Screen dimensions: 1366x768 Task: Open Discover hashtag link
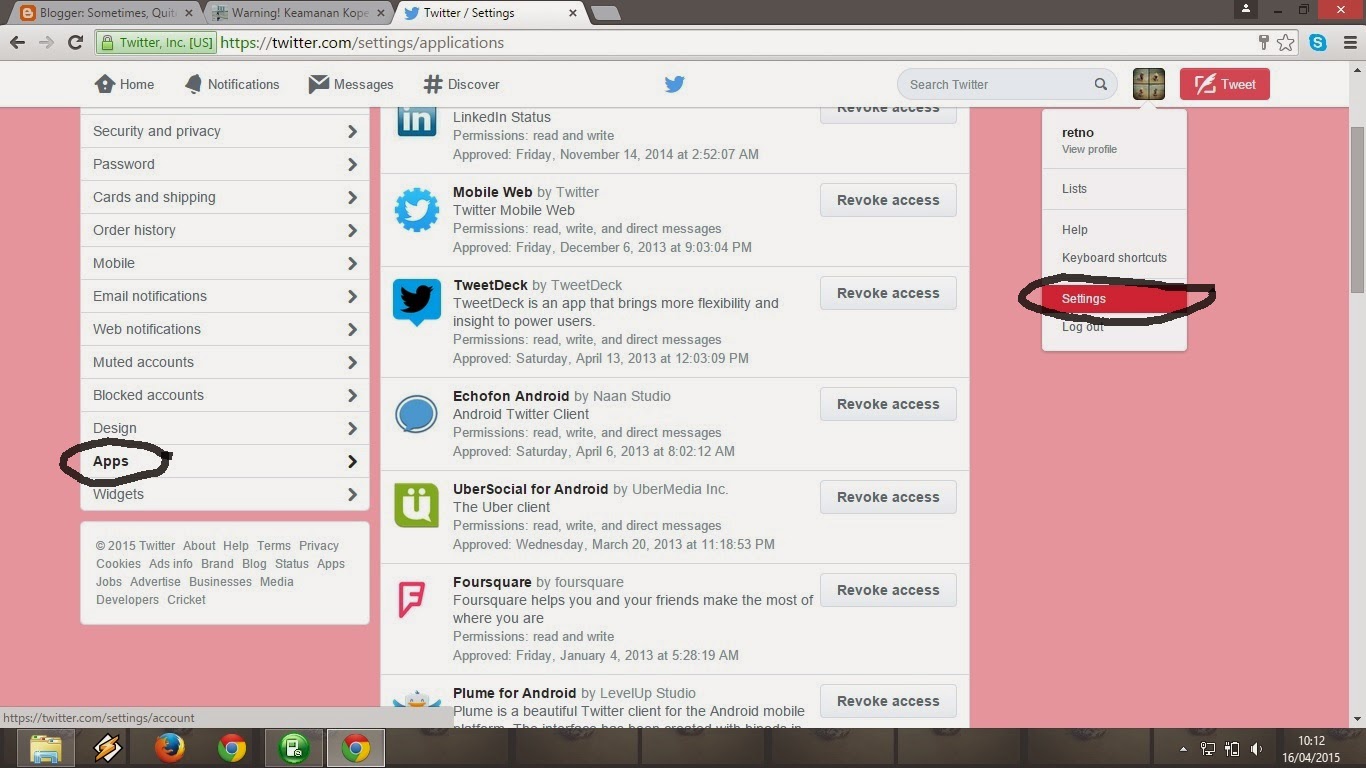pos(461,84)
